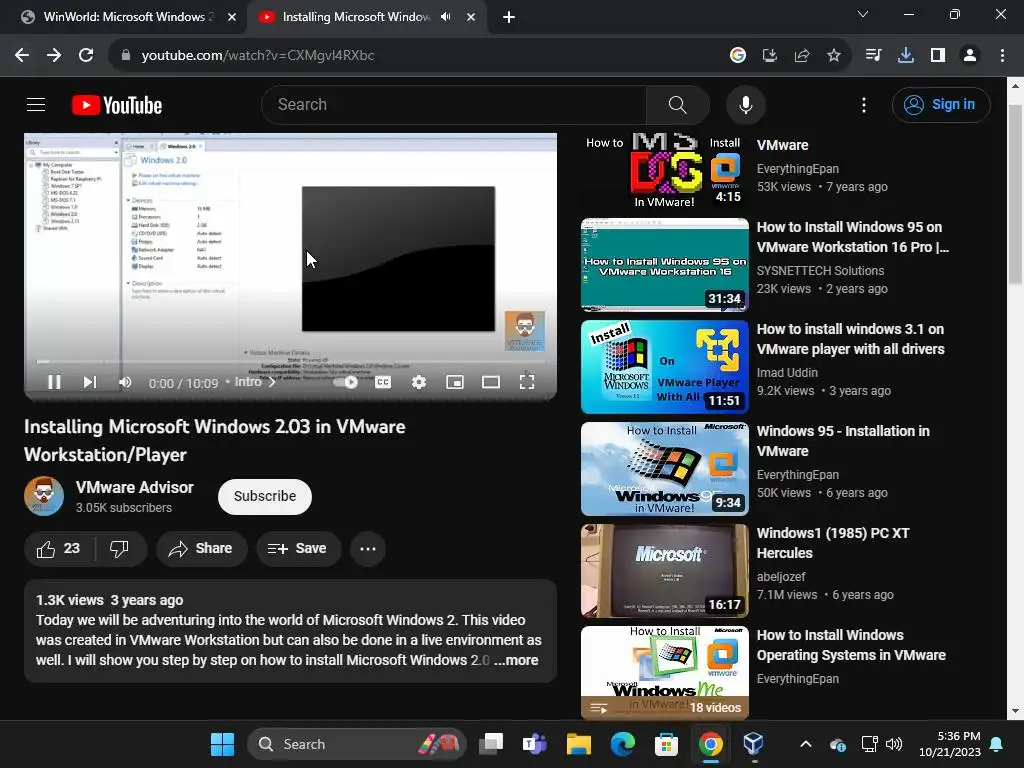
Task: Open Install Windows Operating Systems playlist
Action: (x=851, y=645)
